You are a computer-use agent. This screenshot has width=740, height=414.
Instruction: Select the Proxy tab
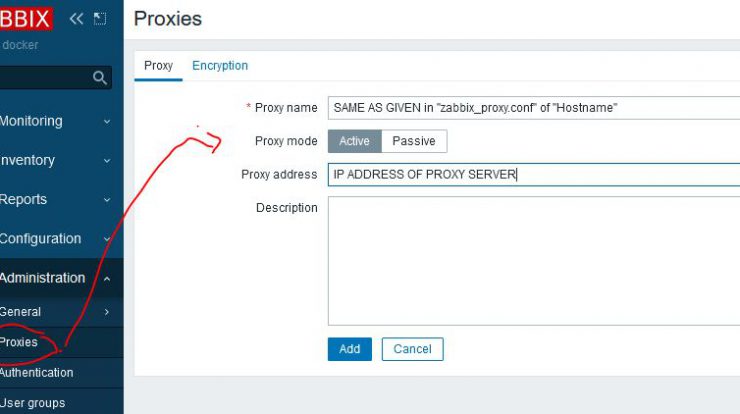point(158,66)
